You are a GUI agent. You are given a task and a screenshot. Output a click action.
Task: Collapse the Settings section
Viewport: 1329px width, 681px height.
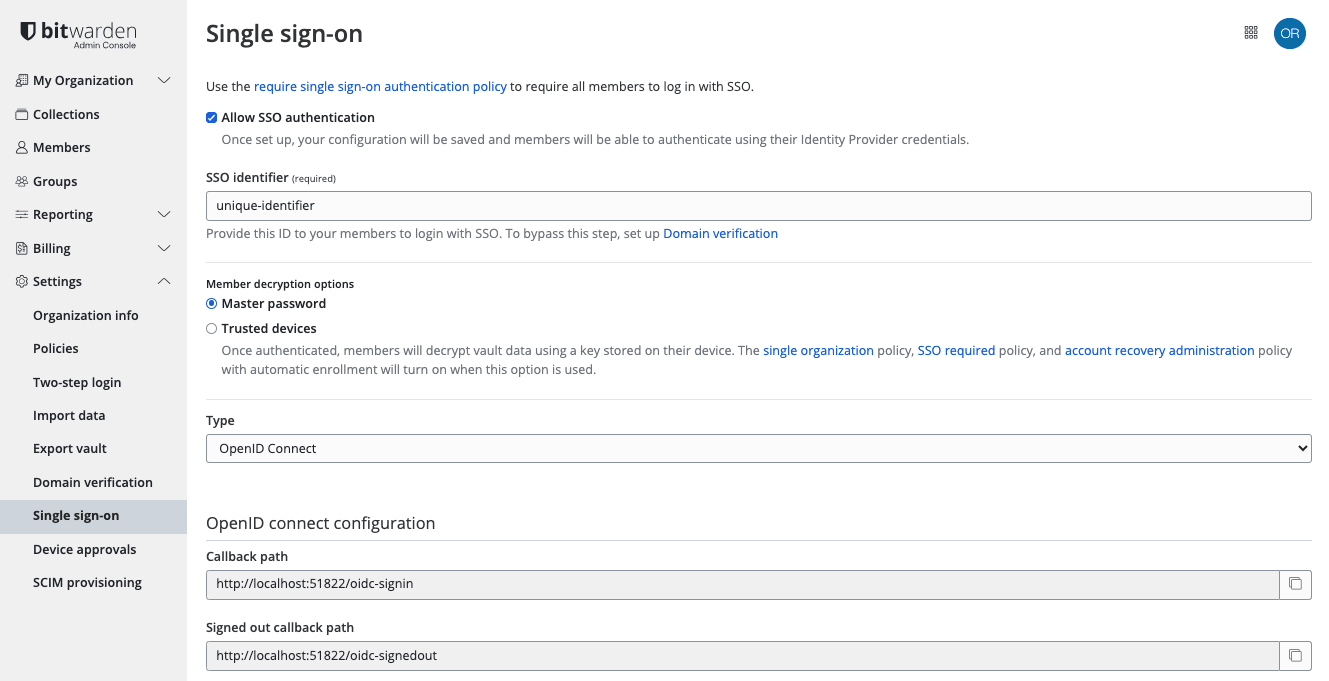point(164,281)
